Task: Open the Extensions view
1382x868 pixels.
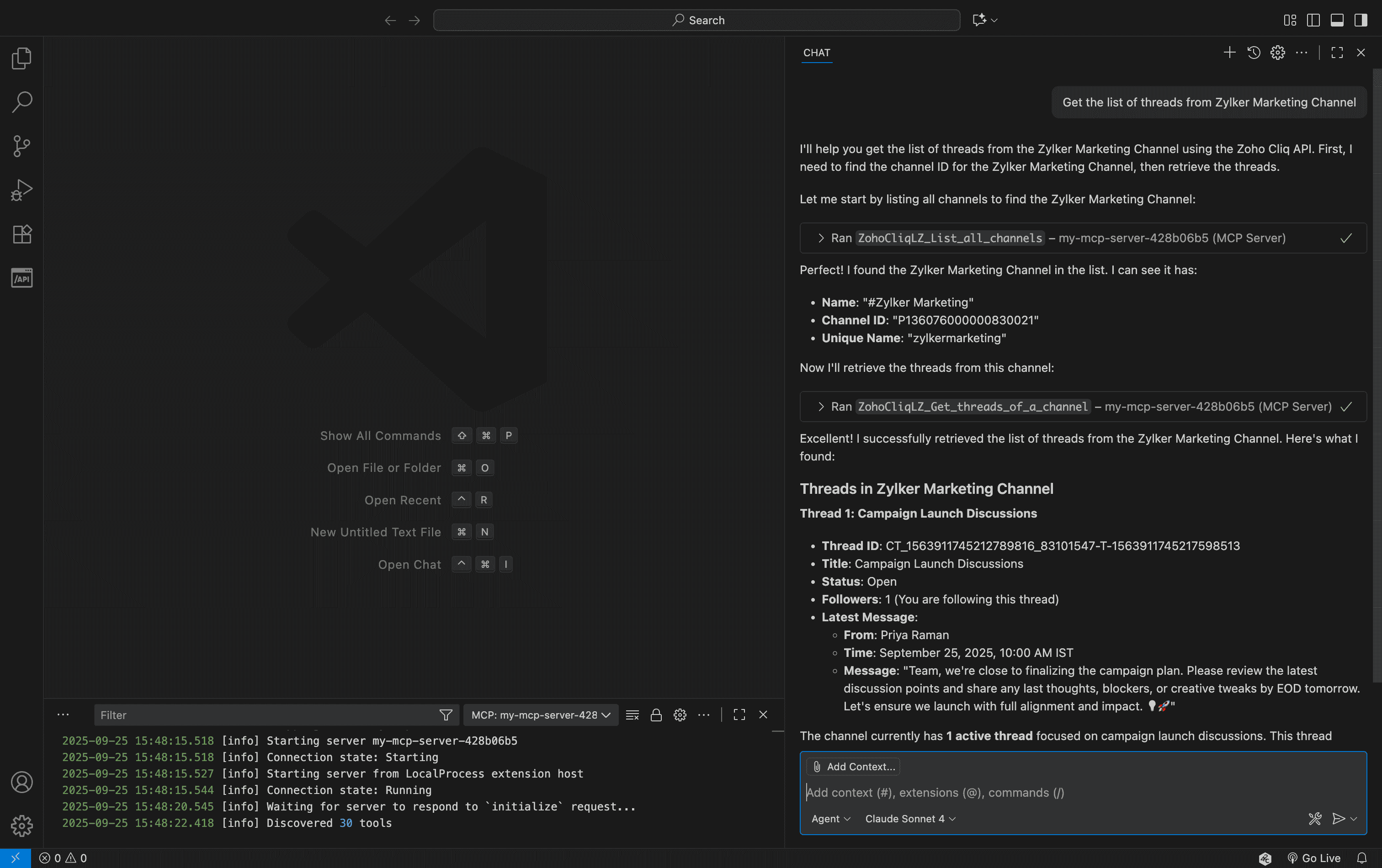Action: 22,234
